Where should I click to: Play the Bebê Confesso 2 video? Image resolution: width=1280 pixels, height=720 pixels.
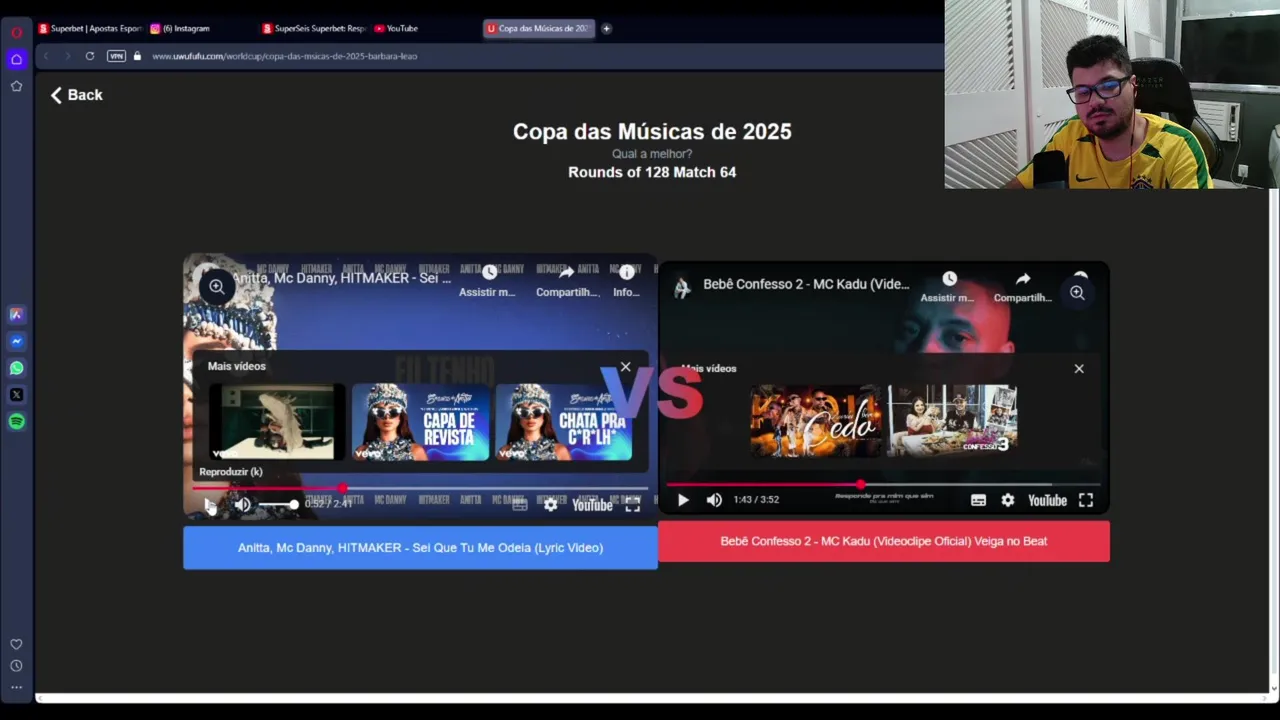click(x=683, y=500)
